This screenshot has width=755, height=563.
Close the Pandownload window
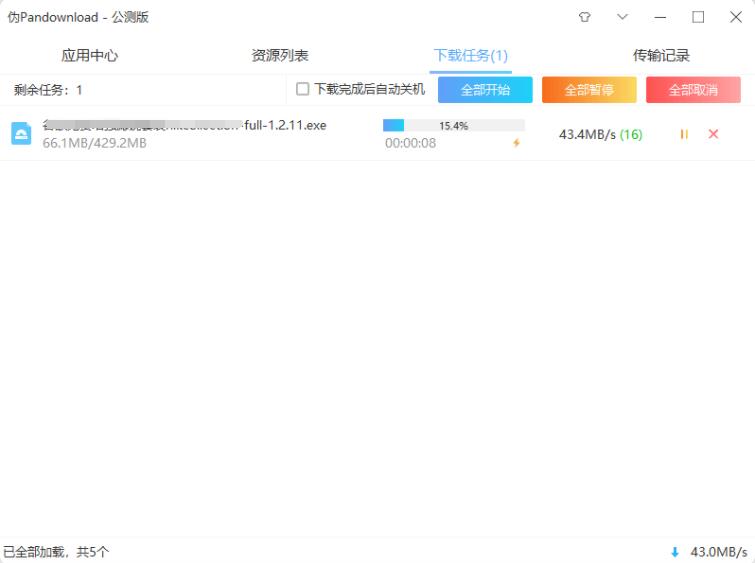[736, 17]
